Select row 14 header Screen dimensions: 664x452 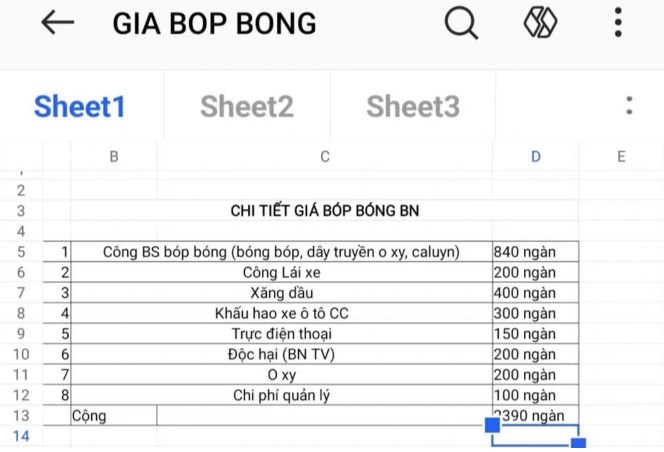[21, 436]
